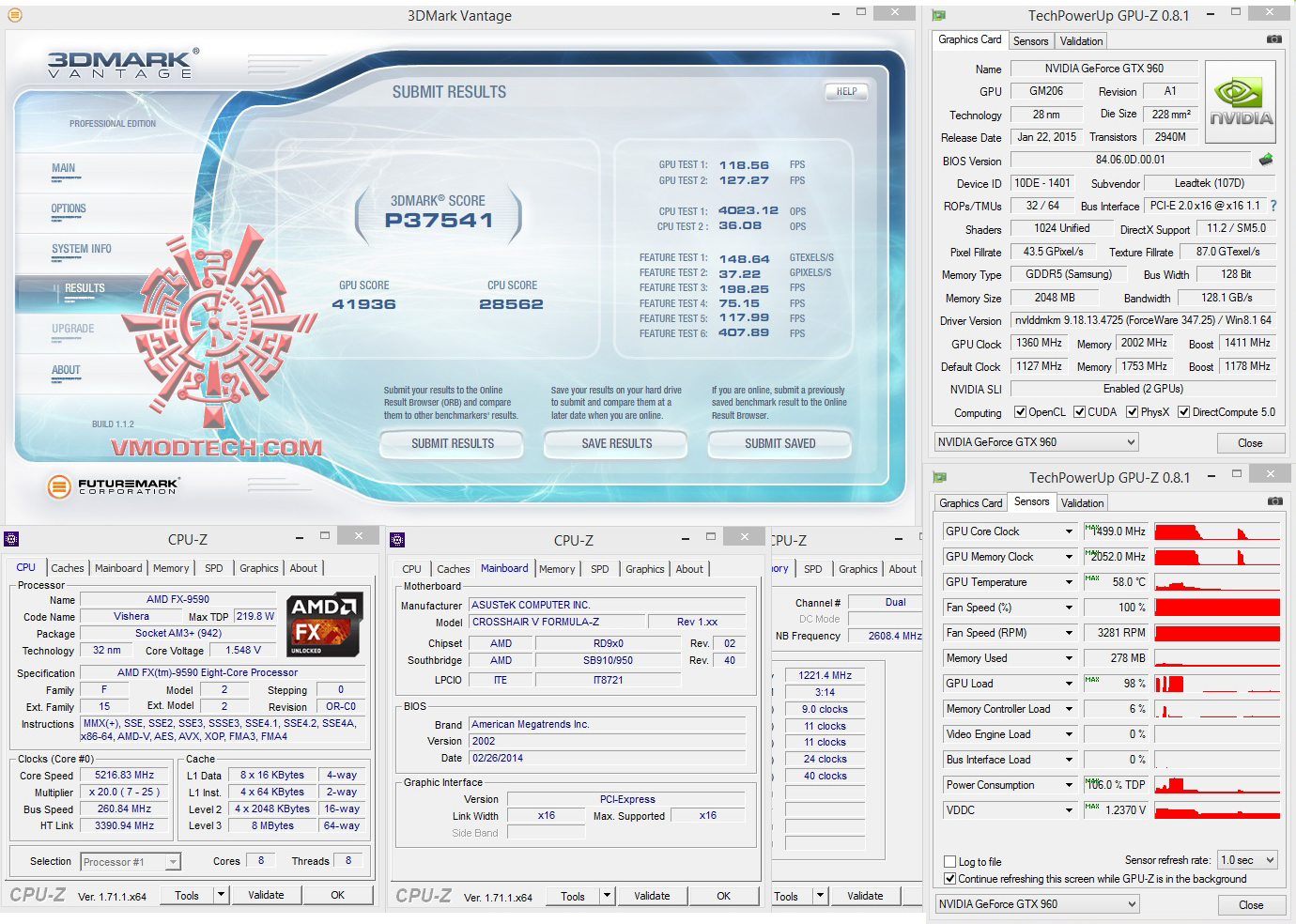
Task: Go to Main in the 3DMark sidebar
Action: point(64,168)
